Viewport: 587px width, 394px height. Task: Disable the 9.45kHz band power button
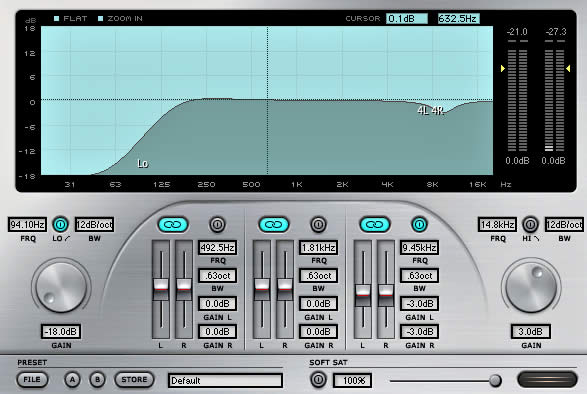[x=419, y=225]
